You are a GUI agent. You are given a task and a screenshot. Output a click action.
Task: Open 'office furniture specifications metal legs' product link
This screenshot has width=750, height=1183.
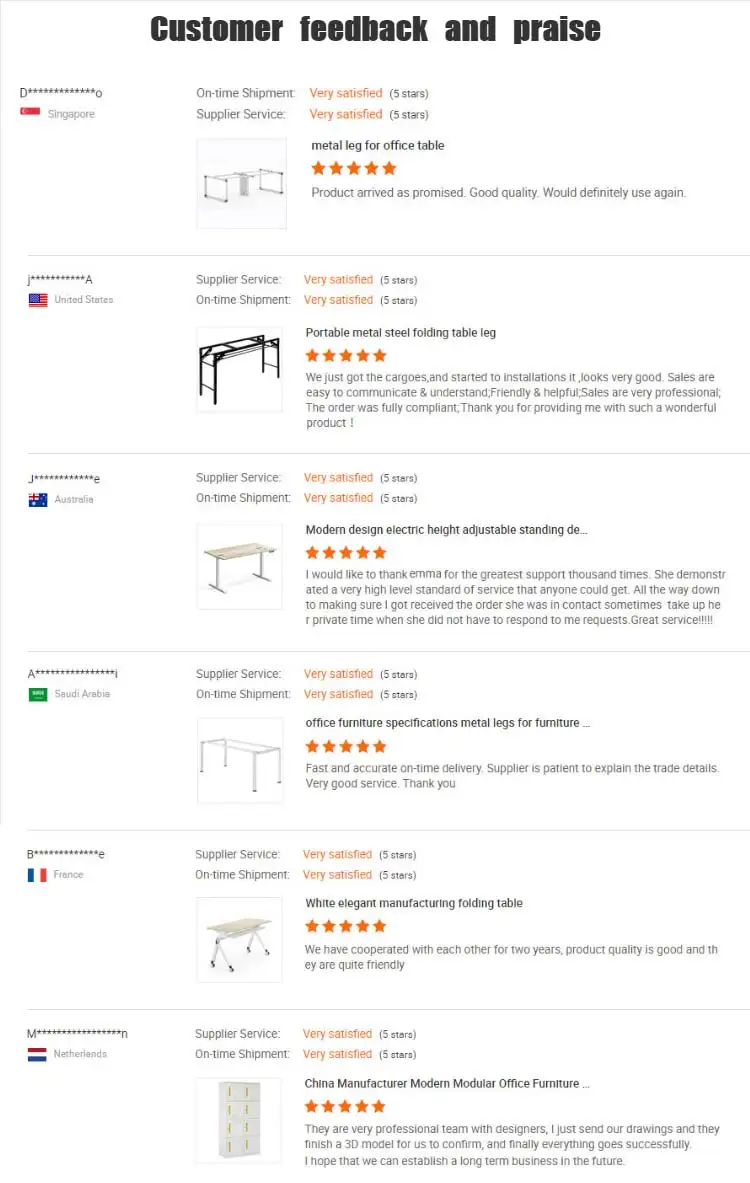pos(447,723)
